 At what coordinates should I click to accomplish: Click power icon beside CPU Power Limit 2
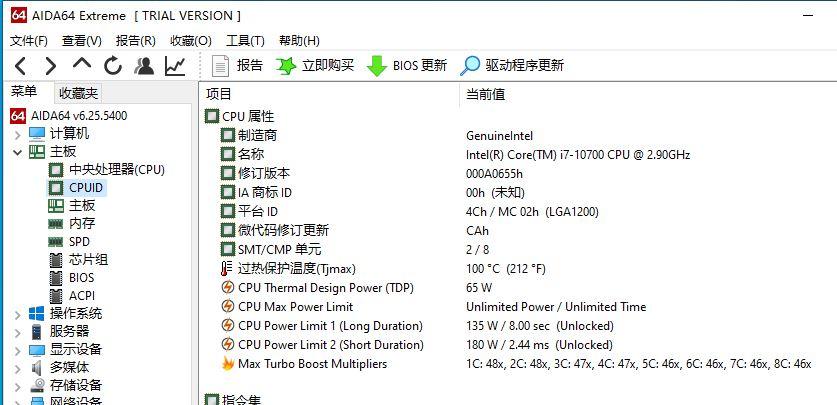228,345
